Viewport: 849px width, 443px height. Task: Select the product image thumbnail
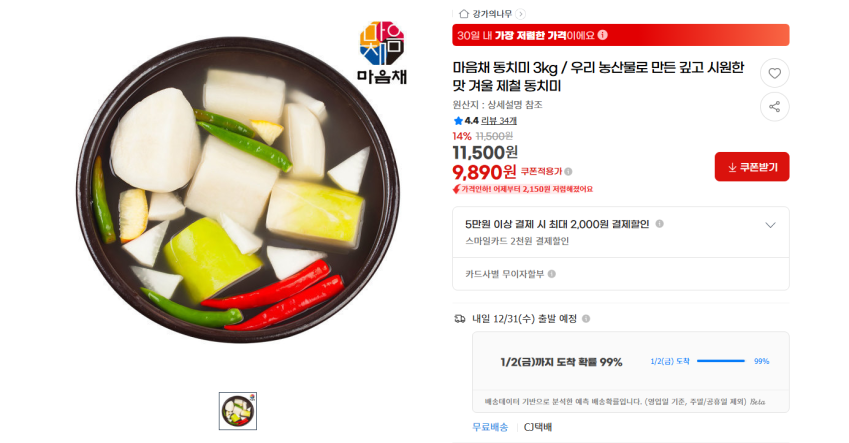238,411
